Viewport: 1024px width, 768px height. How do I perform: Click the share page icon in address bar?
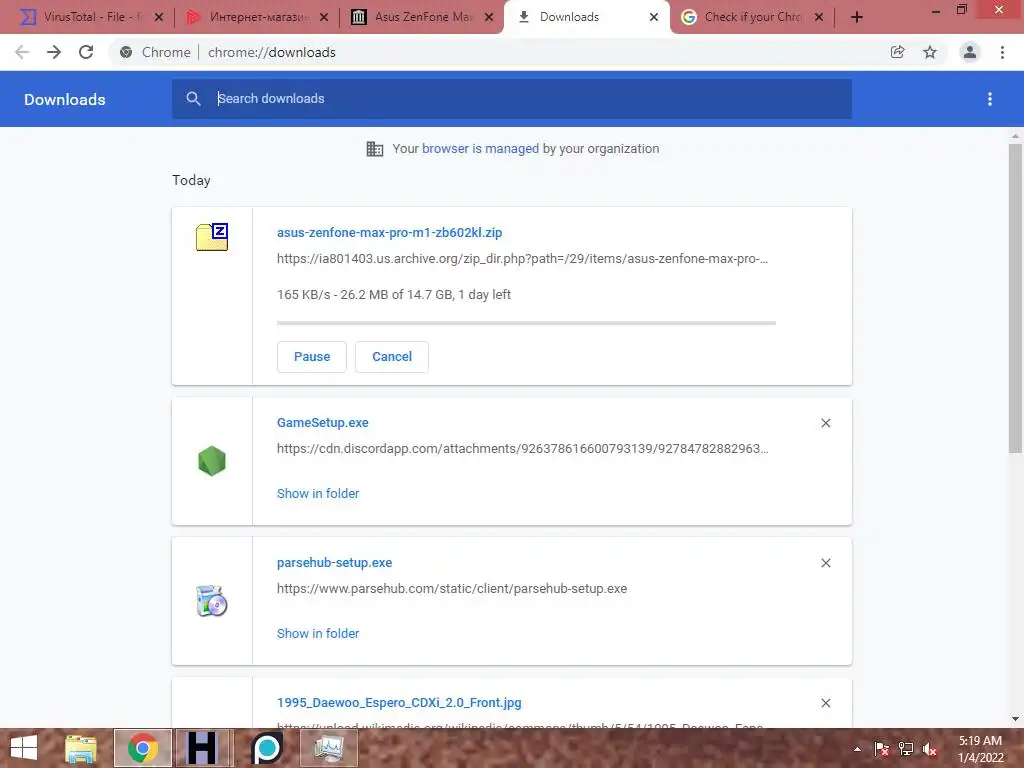pyautogui.click(x=897, y=52)
